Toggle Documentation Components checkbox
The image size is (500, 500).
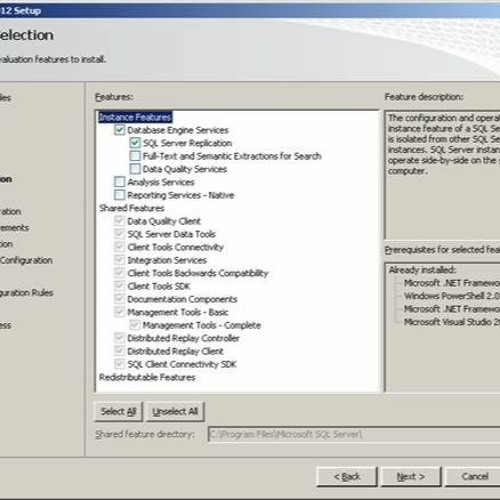[x=119, y=299]
